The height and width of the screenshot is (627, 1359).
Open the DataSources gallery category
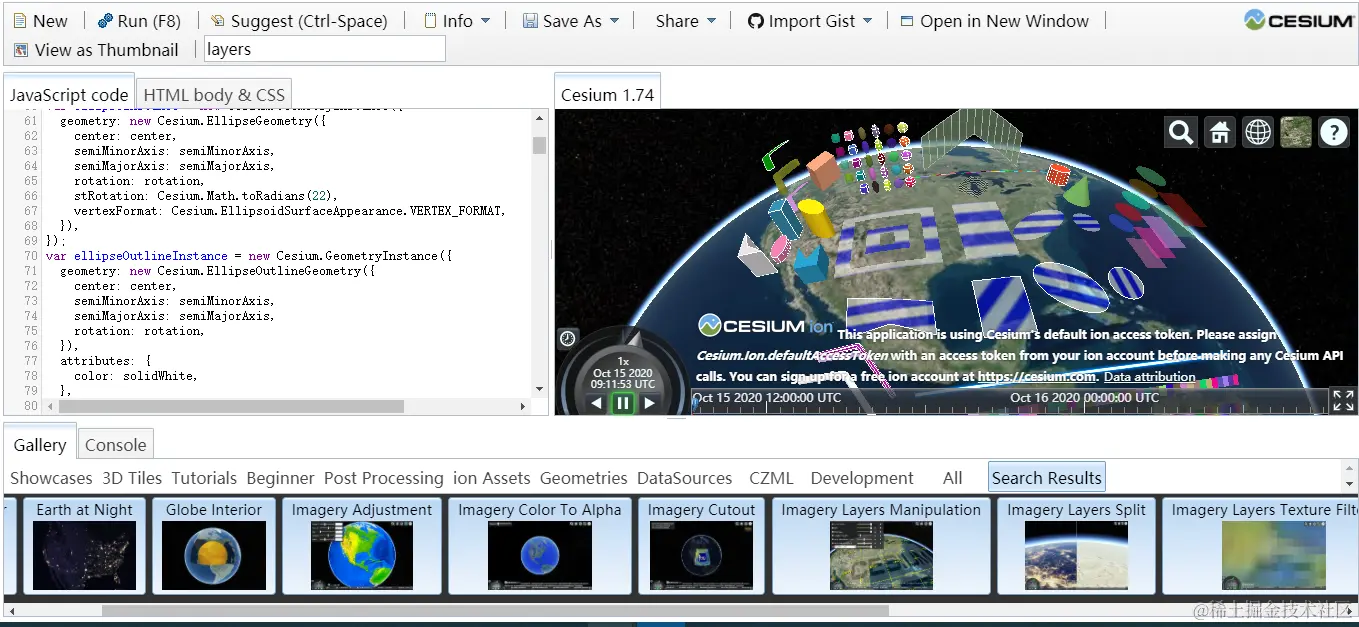coord(684,478)
